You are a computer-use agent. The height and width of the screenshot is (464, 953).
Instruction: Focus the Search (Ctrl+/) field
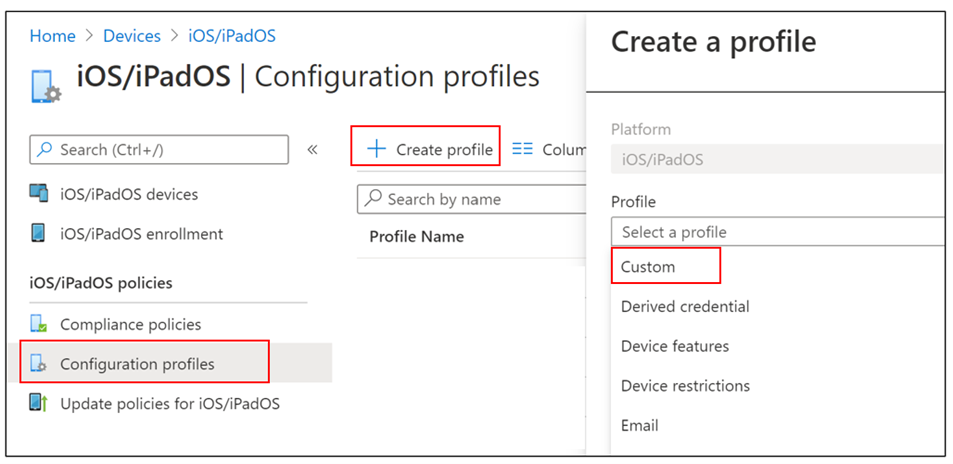(x=159, y=150)
